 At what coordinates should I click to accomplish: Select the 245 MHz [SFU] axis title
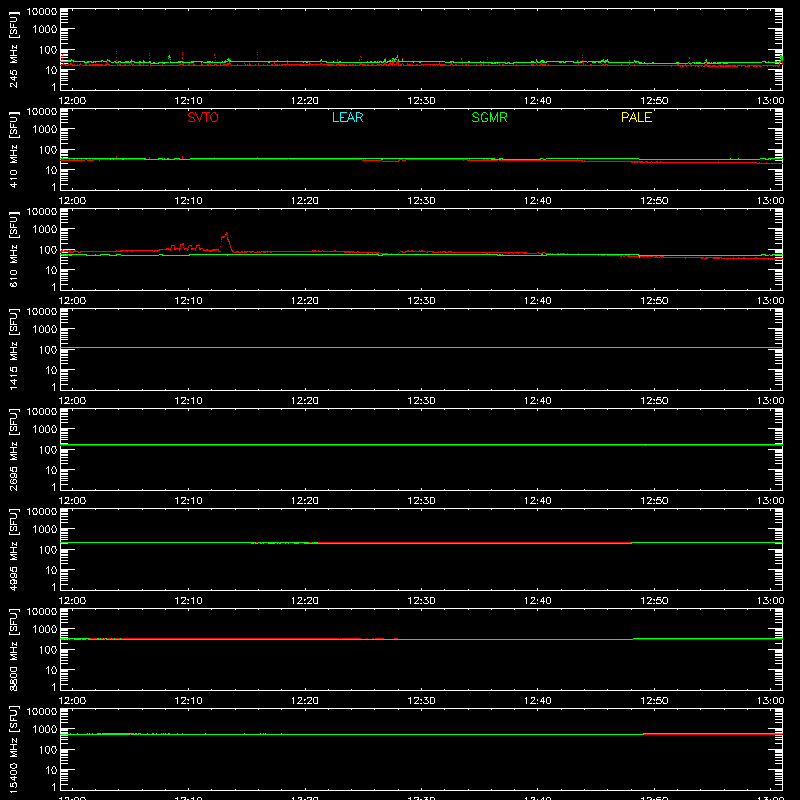tap(14, 49)
